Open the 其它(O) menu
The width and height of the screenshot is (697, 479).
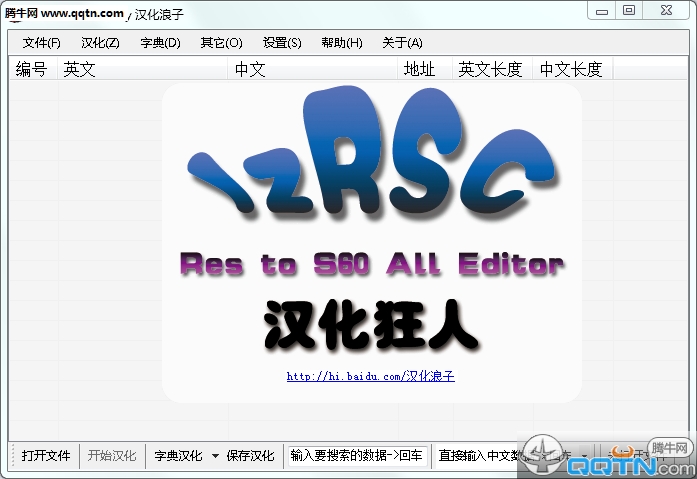(221, 43)
